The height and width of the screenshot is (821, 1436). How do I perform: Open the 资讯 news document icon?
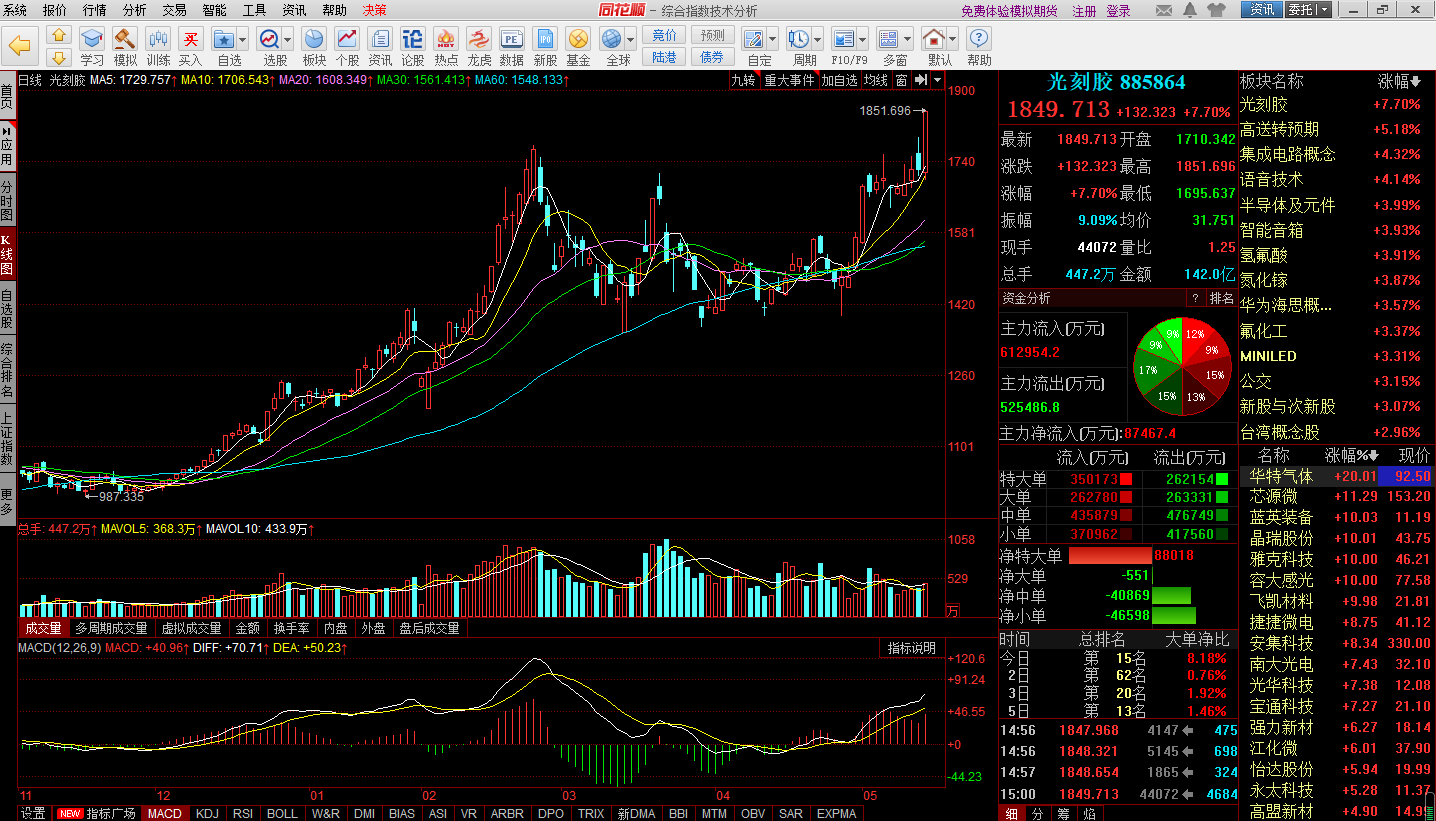[380, 39]
